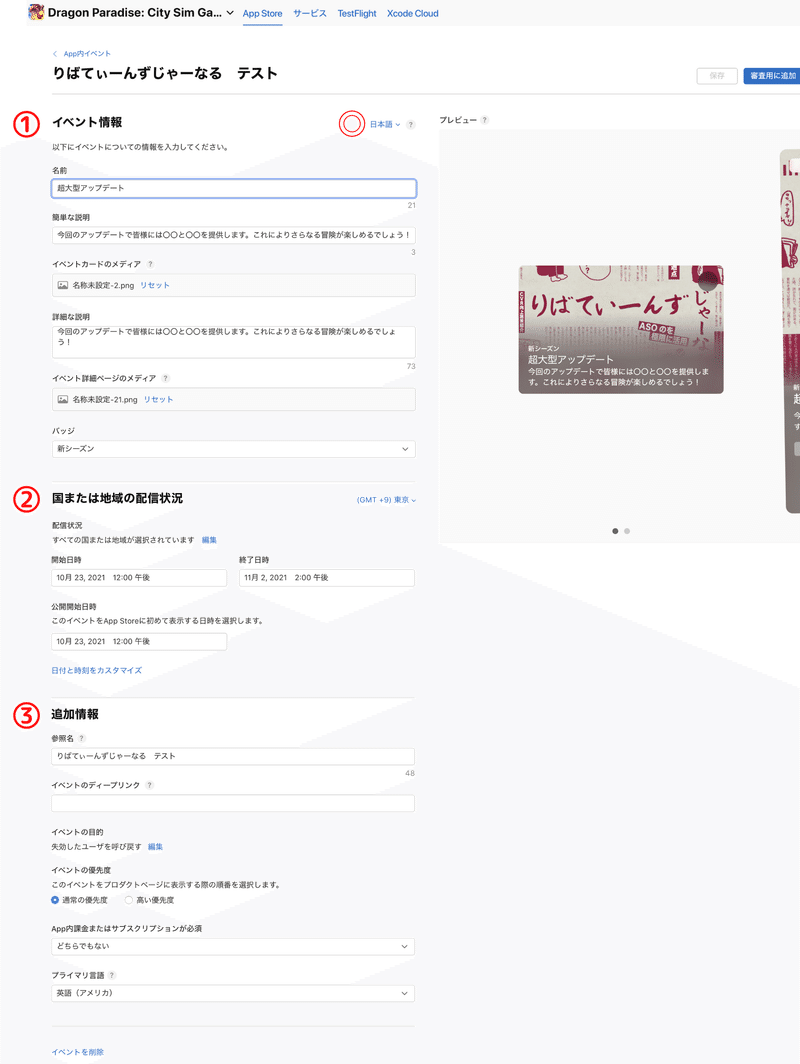Image resolution: width=800 pixels, height=1064 pixels.
Task: Select the second preview page dot
Action: coord(627,531)
